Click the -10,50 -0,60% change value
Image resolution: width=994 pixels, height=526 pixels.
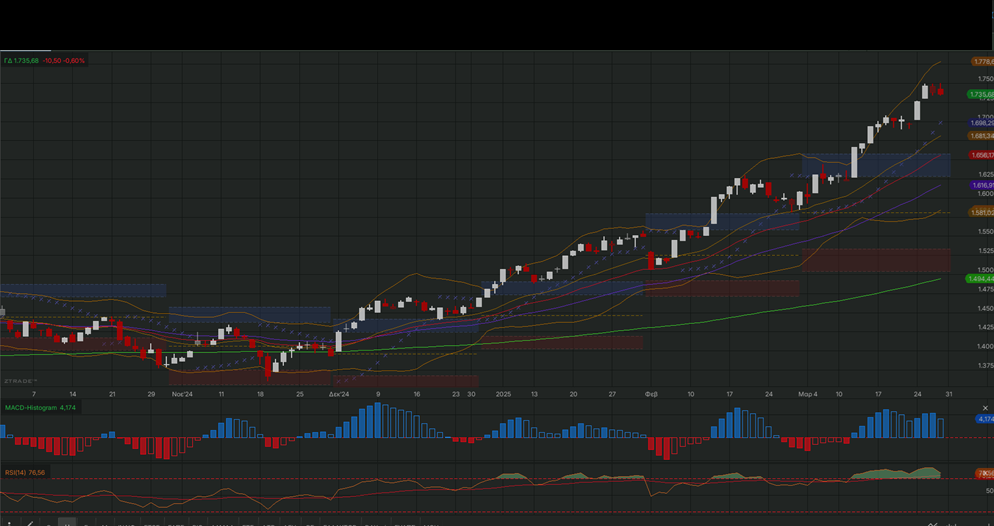(x=63, y=61)
